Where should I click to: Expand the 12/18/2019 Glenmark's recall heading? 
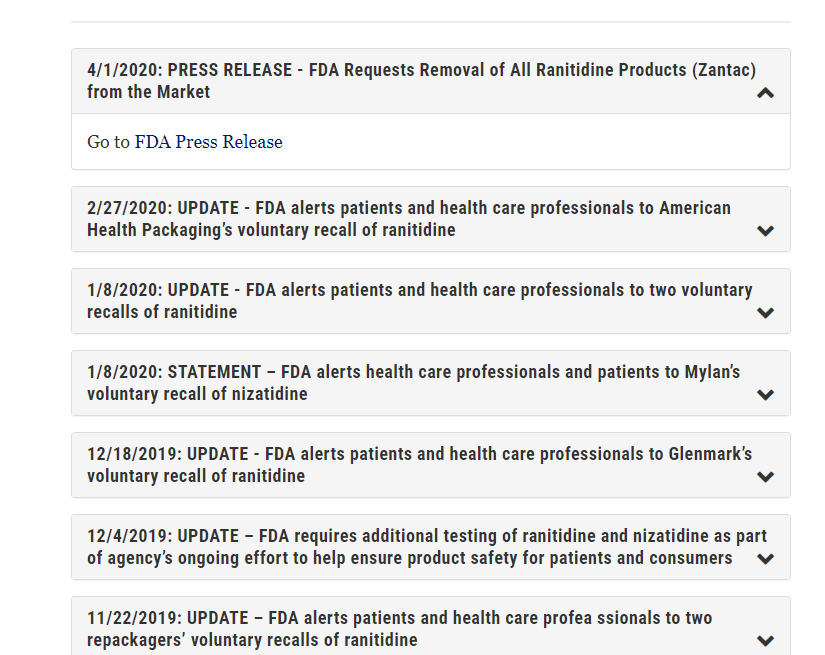pos(419,454)
